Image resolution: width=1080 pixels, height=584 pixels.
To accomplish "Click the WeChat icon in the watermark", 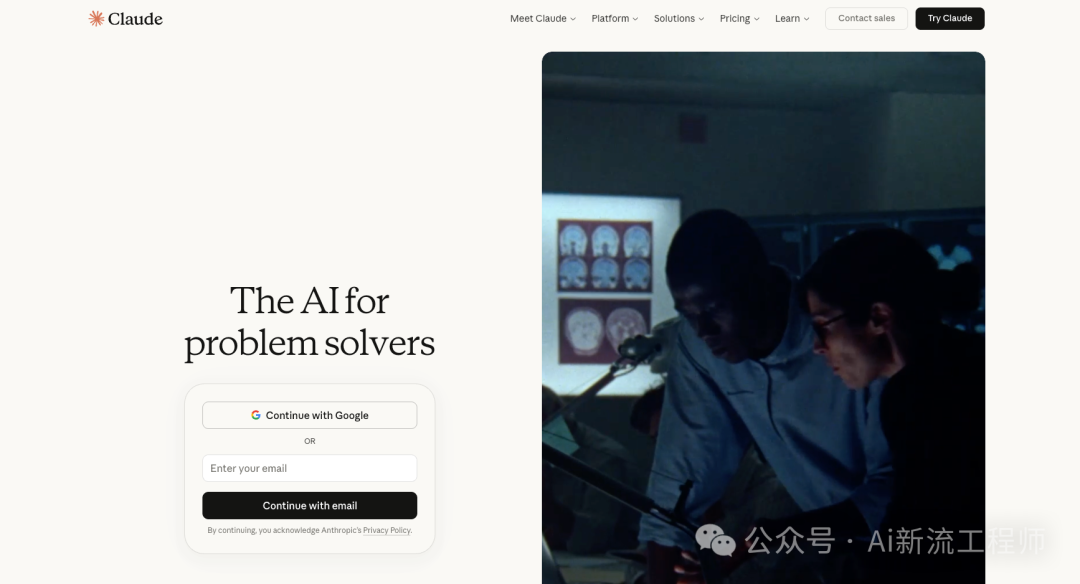I will click(715, 540).
